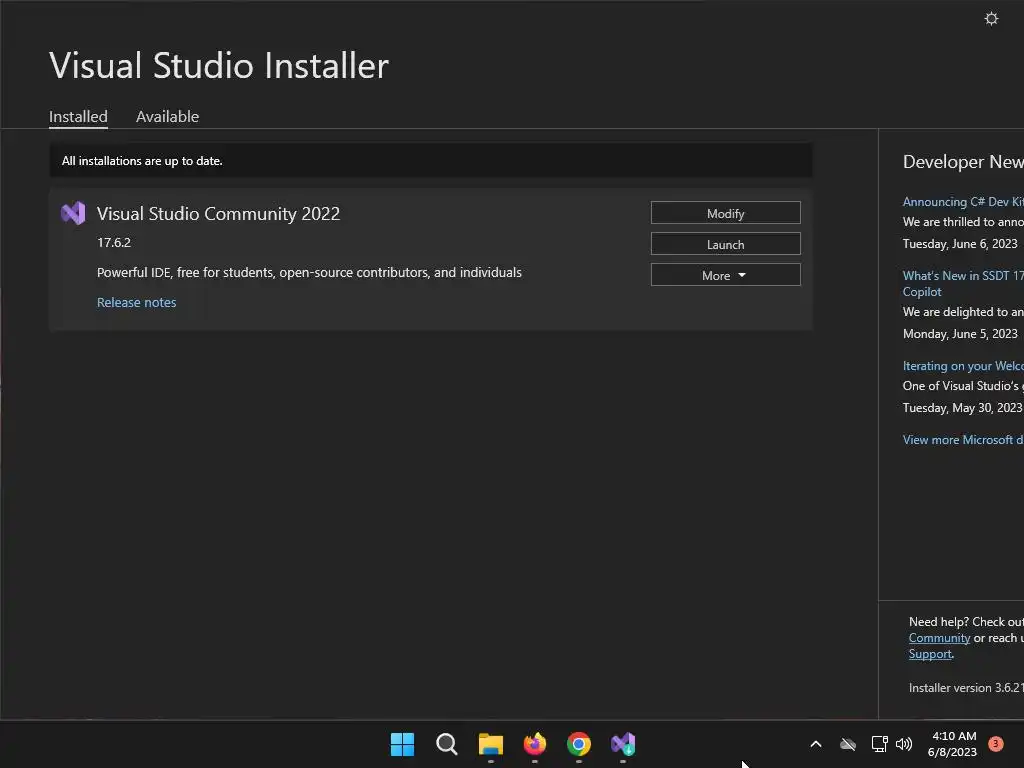Select Visual Studio Installer taskbar icon
Viewport: 1024px width, 768px height.
(x=623, y=744)
